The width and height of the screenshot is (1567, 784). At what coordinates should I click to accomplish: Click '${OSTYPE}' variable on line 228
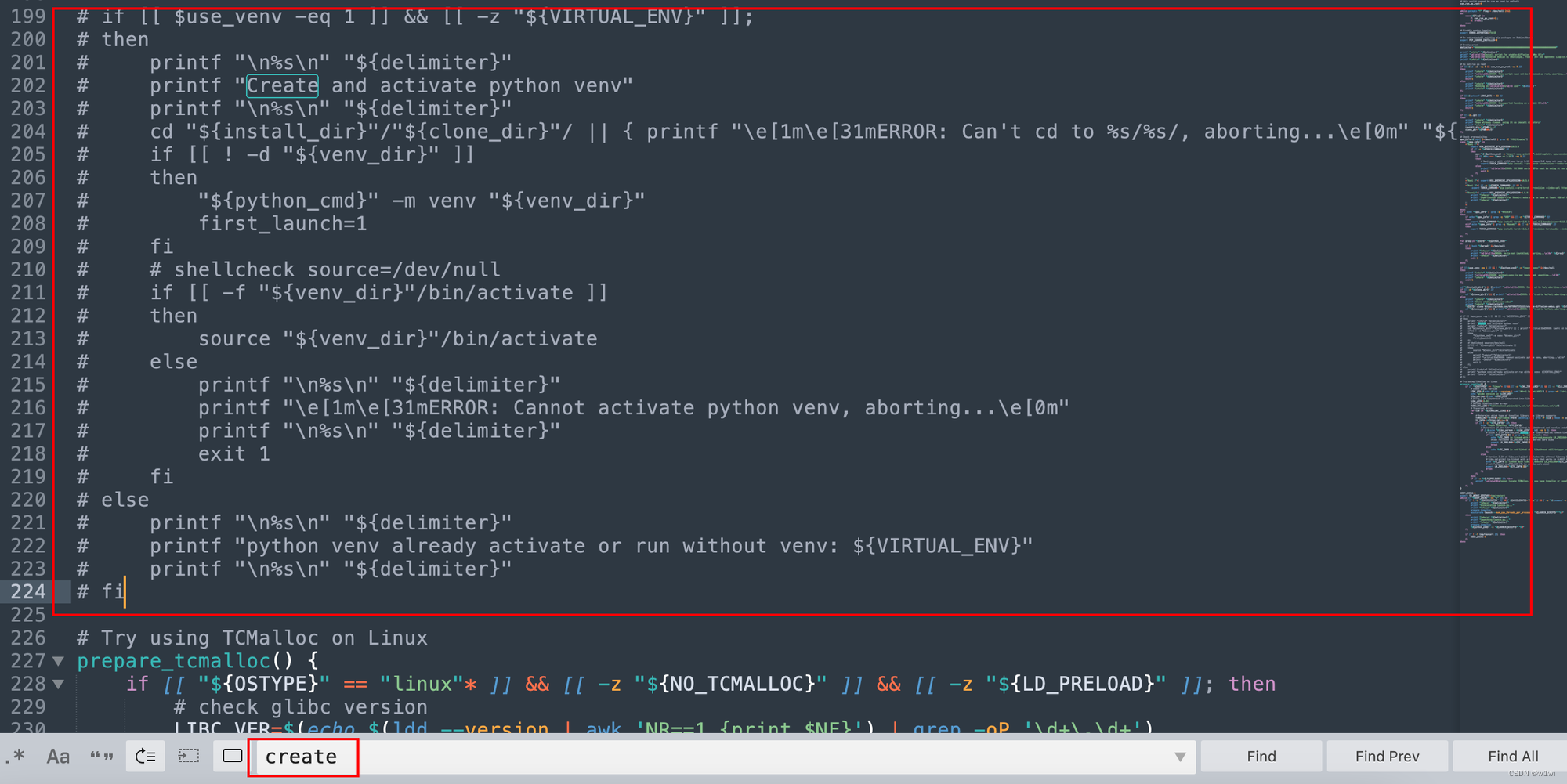point(264,684)
